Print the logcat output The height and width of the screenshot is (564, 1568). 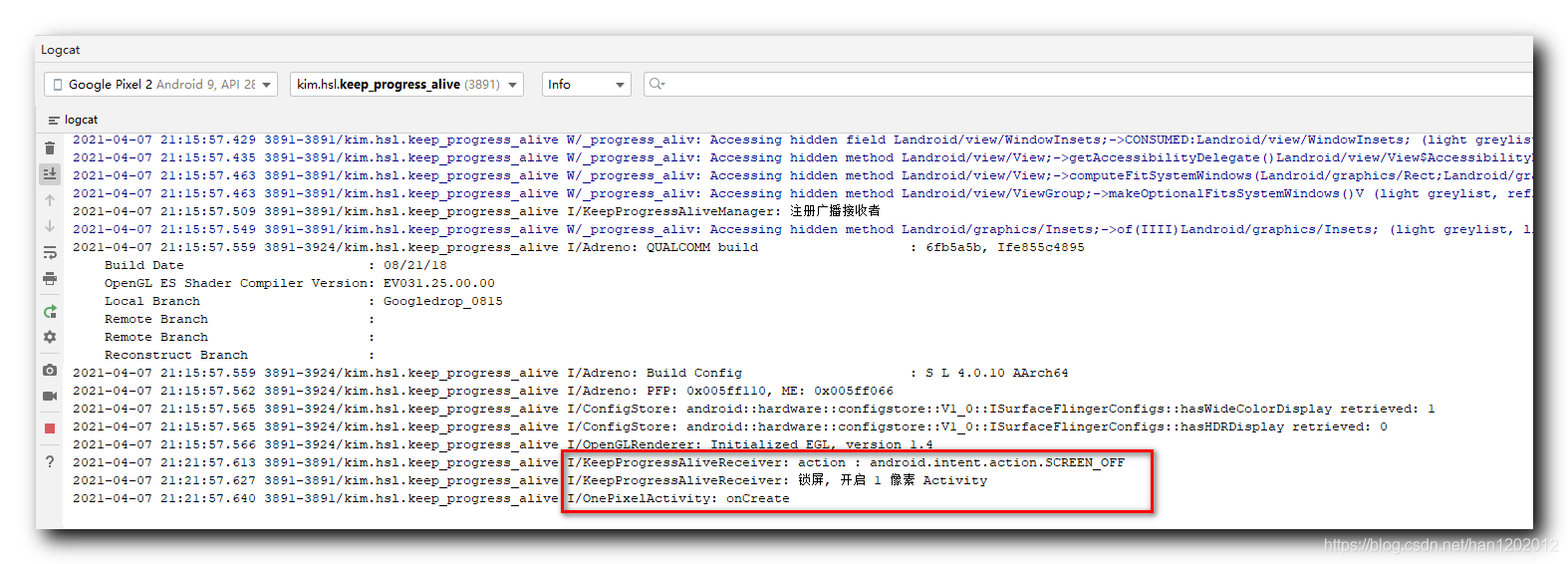point(50,279)
